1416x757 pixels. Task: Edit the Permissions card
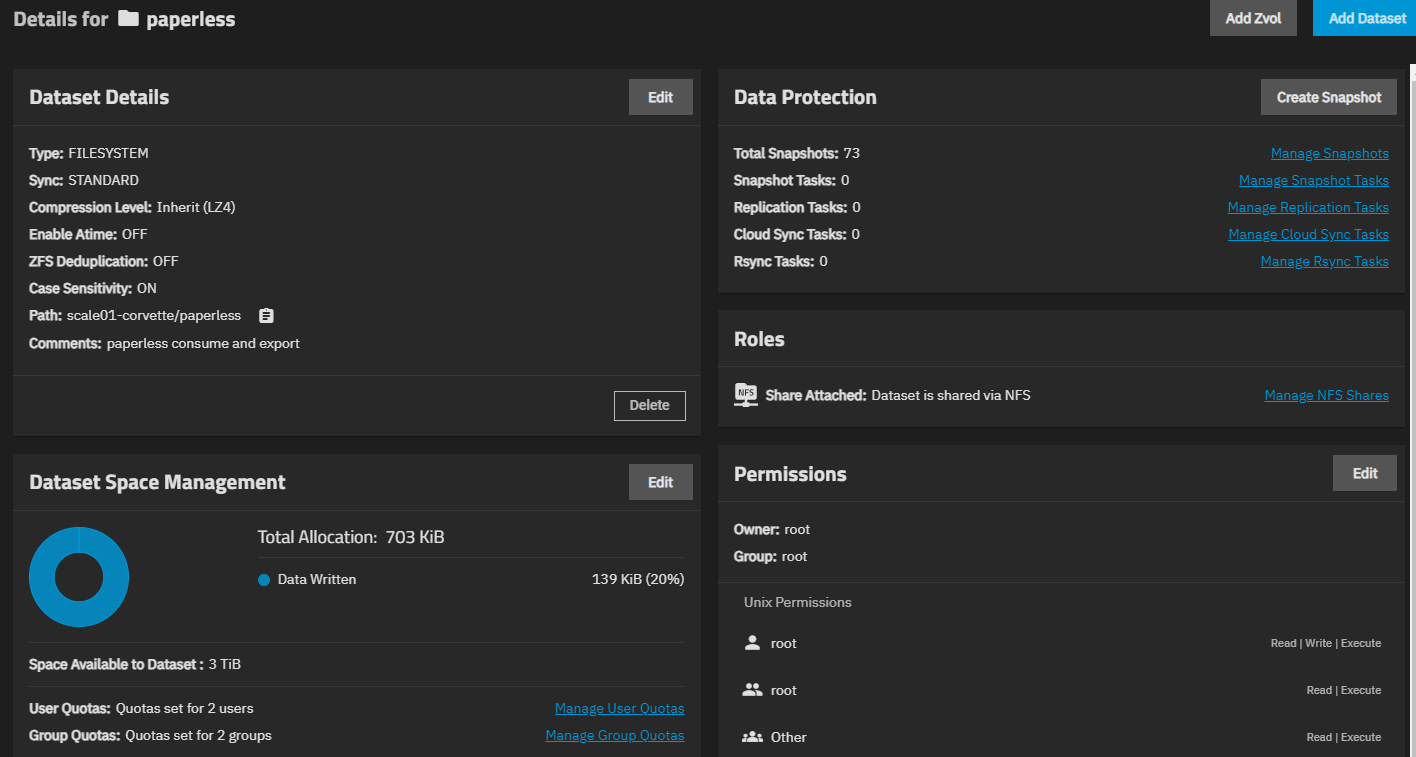pos(1364,473)
